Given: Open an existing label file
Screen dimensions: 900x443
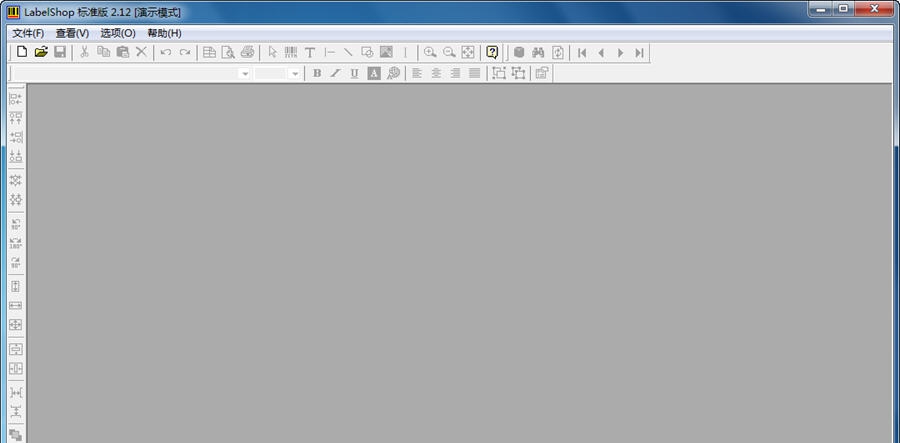Looking at the screenshot, I should click(x=41, y=52).
